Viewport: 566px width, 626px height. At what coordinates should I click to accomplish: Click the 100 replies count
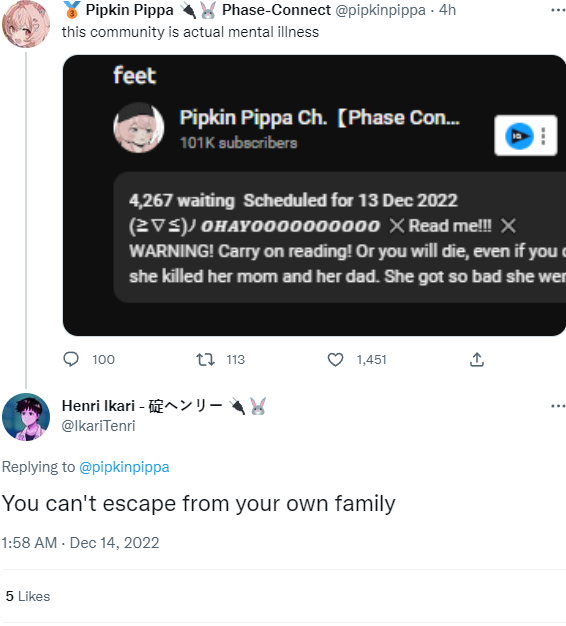103,360
